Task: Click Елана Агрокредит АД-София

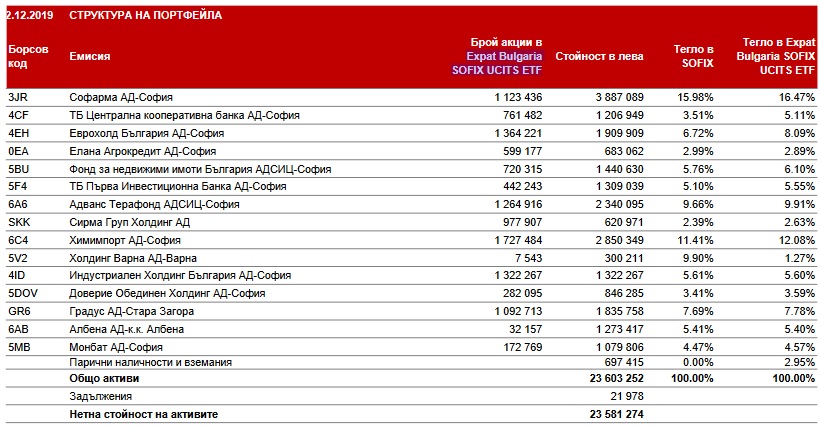Action: point(142,151)
